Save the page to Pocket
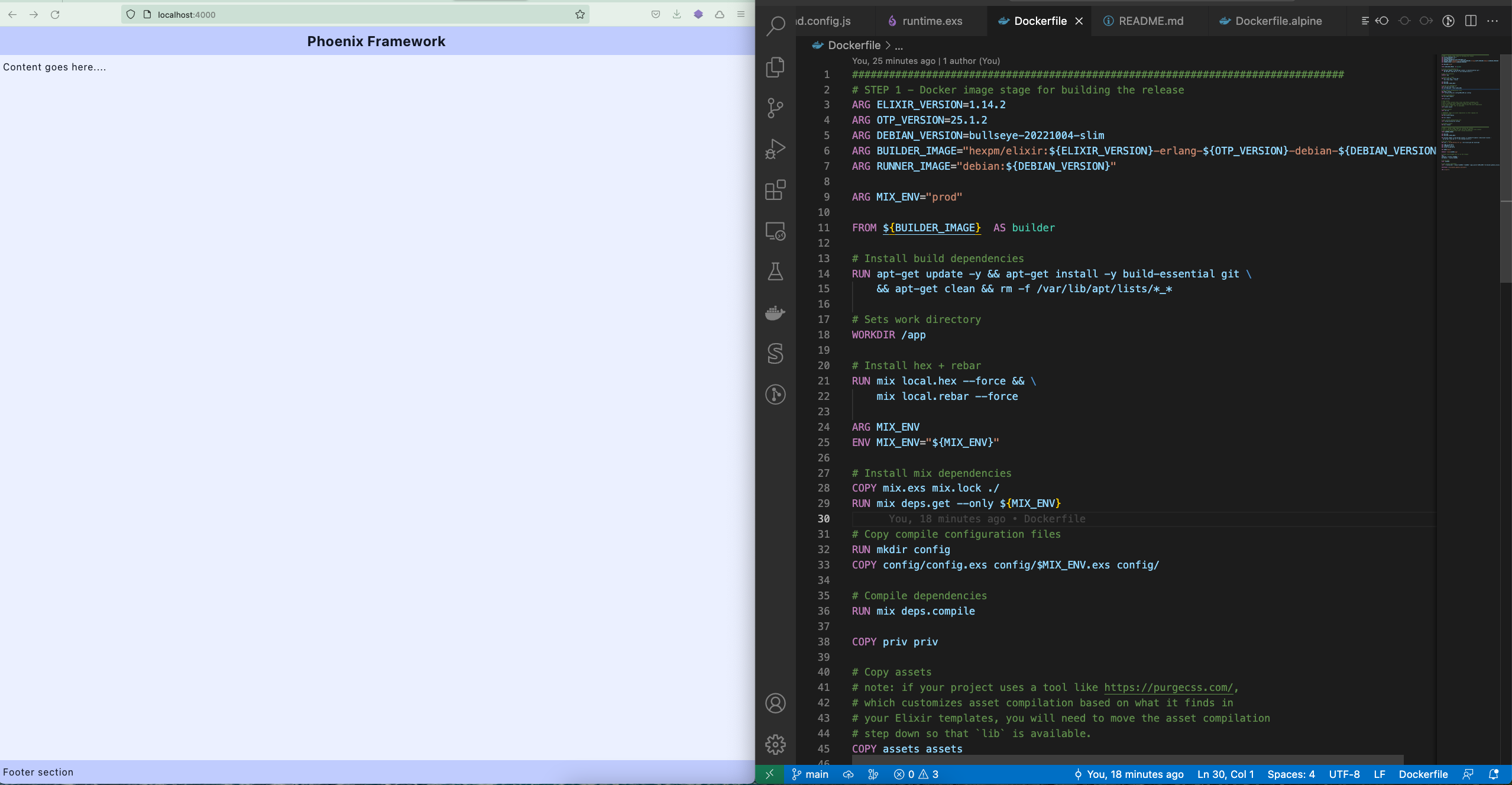The image size is (1512, 785). point(655,15)
